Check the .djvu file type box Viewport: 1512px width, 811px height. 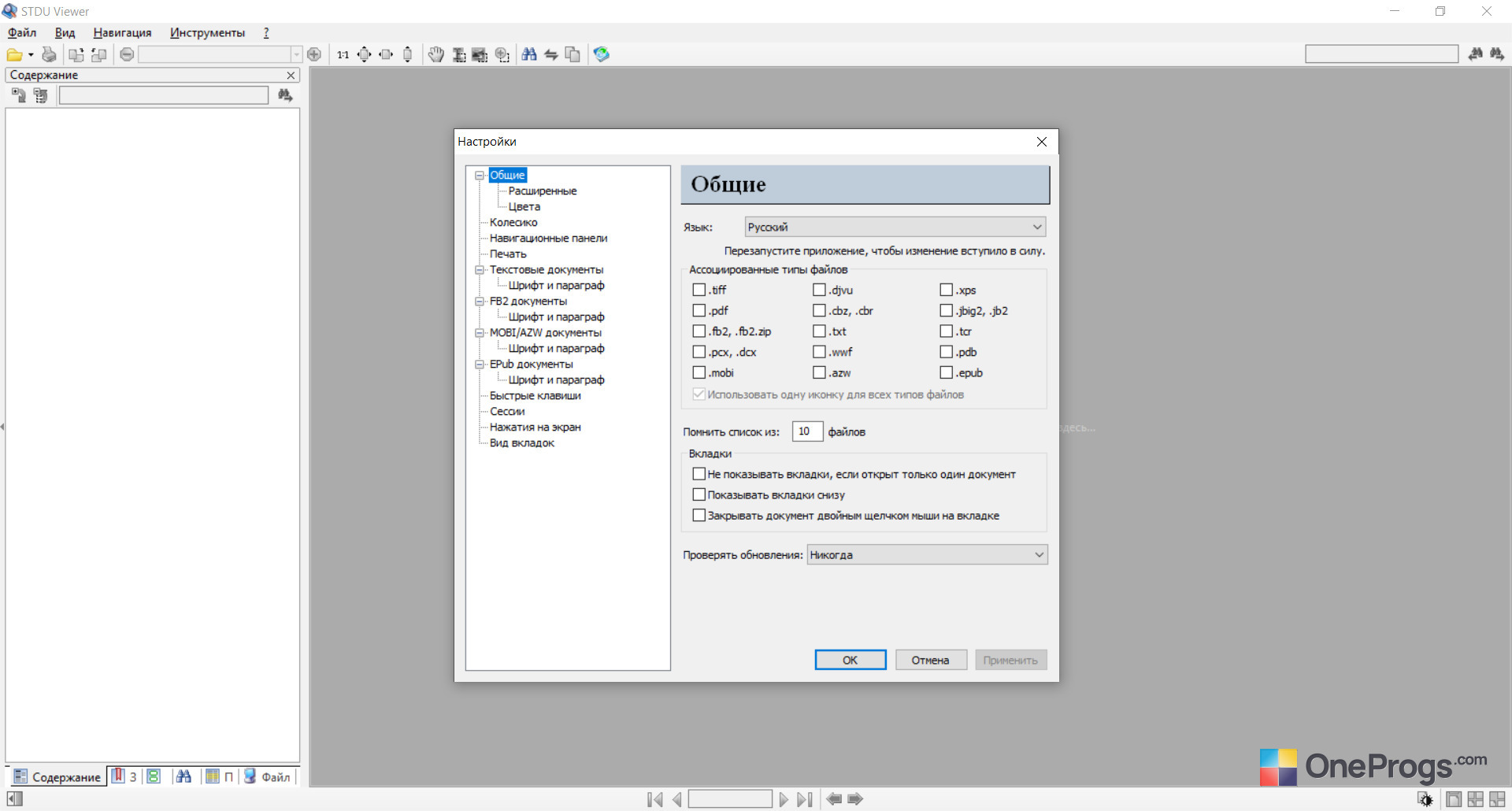click(820, 290)
